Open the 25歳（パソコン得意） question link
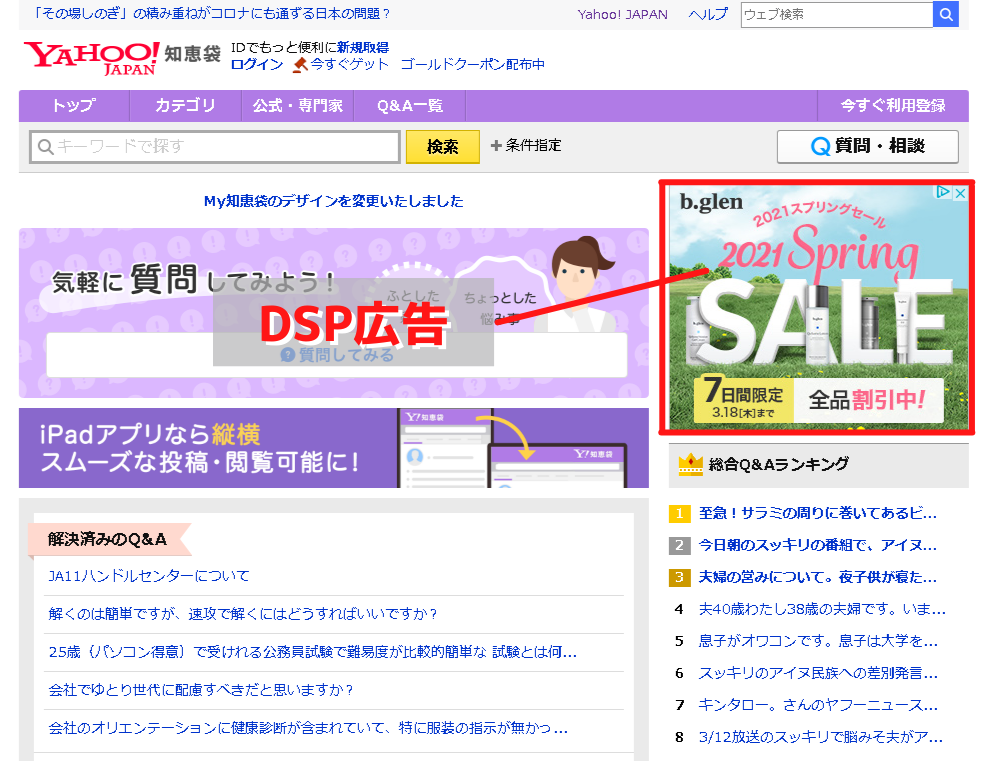The width and height of the screenshot is (988, 761). pos(313,652)
